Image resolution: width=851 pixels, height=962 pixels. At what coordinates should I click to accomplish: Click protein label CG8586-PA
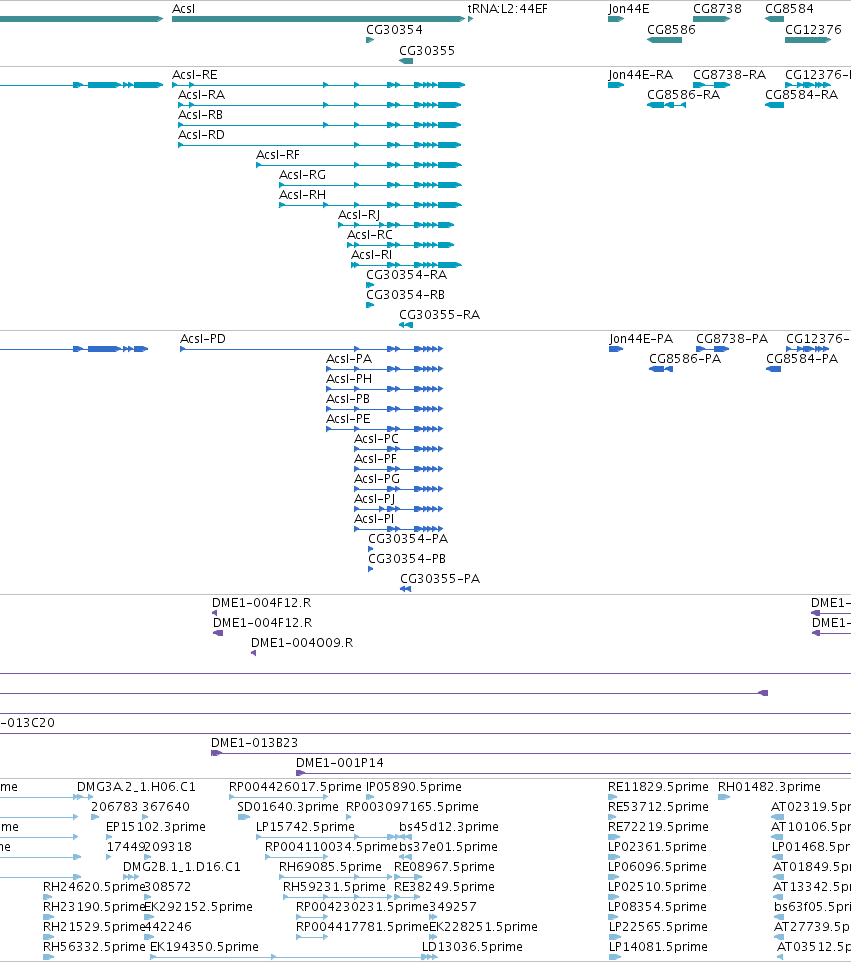(x=685, y=358)
